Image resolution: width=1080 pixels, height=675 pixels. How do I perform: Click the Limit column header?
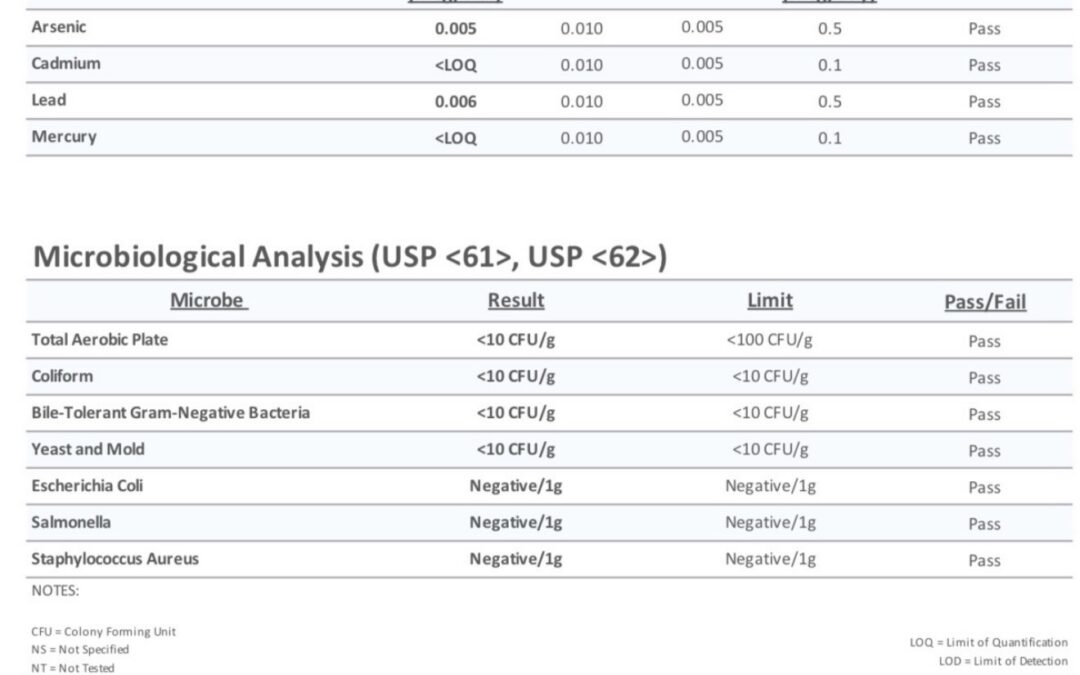coord(770,300)
